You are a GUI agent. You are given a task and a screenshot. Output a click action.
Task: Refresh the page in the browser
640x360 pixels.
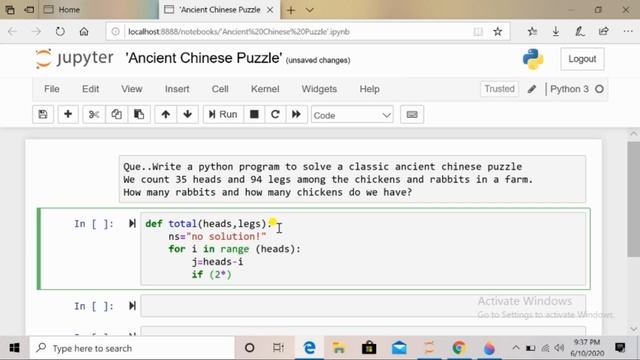(60, 31)
